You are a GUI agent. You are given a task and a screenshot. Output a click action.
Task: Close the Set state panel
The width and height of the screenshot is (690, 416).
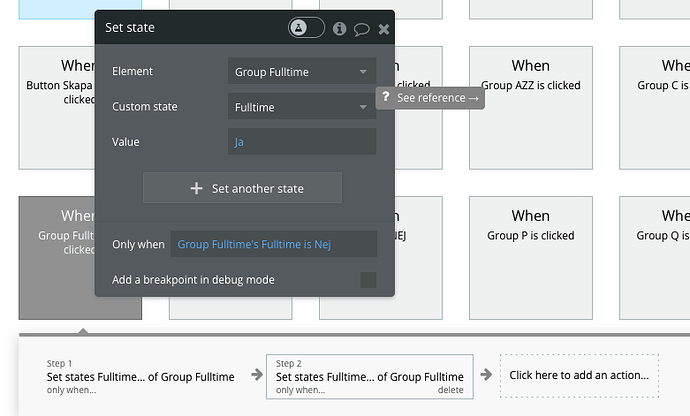point(384,29)
